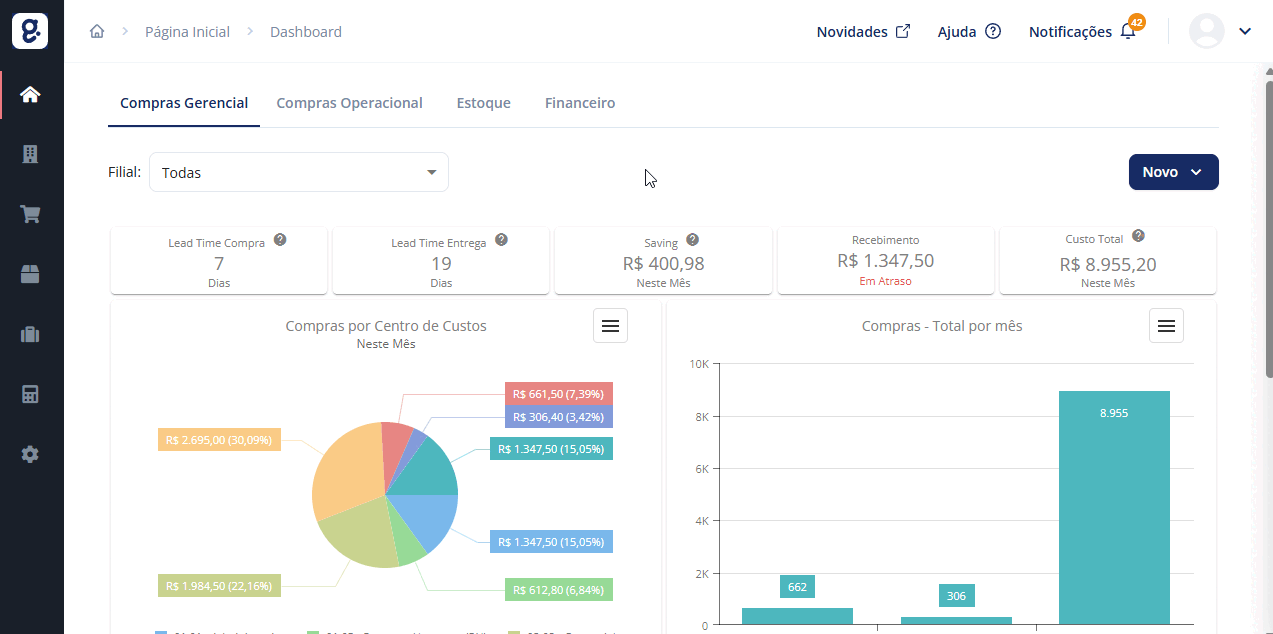Click the briefcase sidebar icon
Image resolution: width=1273 pixels, height=634 pixels.
pyautogui.click(x=30, y=335)
